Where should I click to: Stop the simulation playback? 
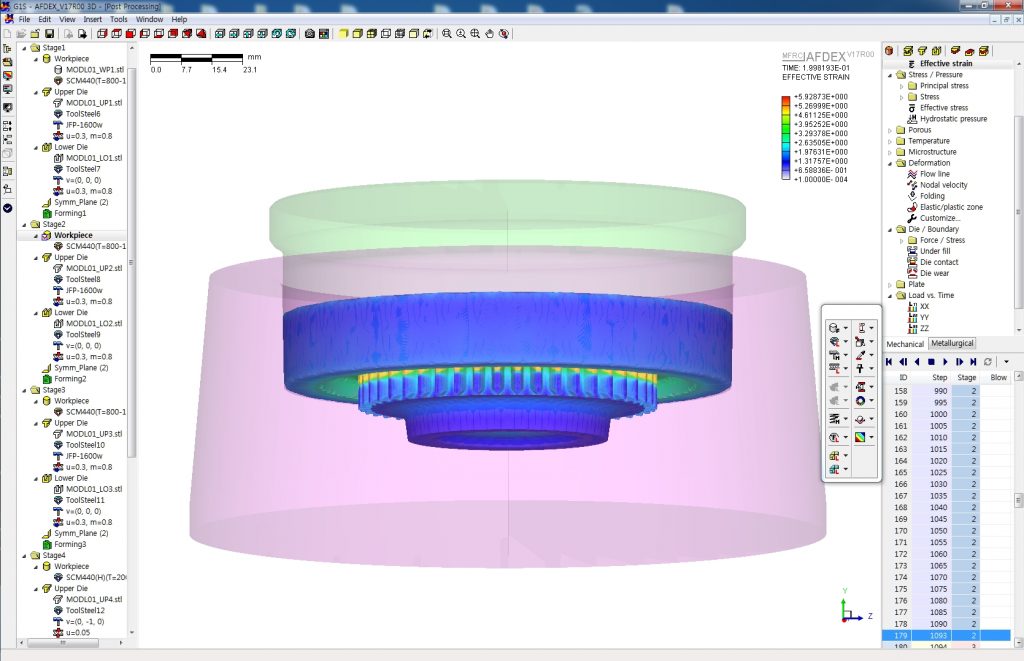[x=931, y=361]
